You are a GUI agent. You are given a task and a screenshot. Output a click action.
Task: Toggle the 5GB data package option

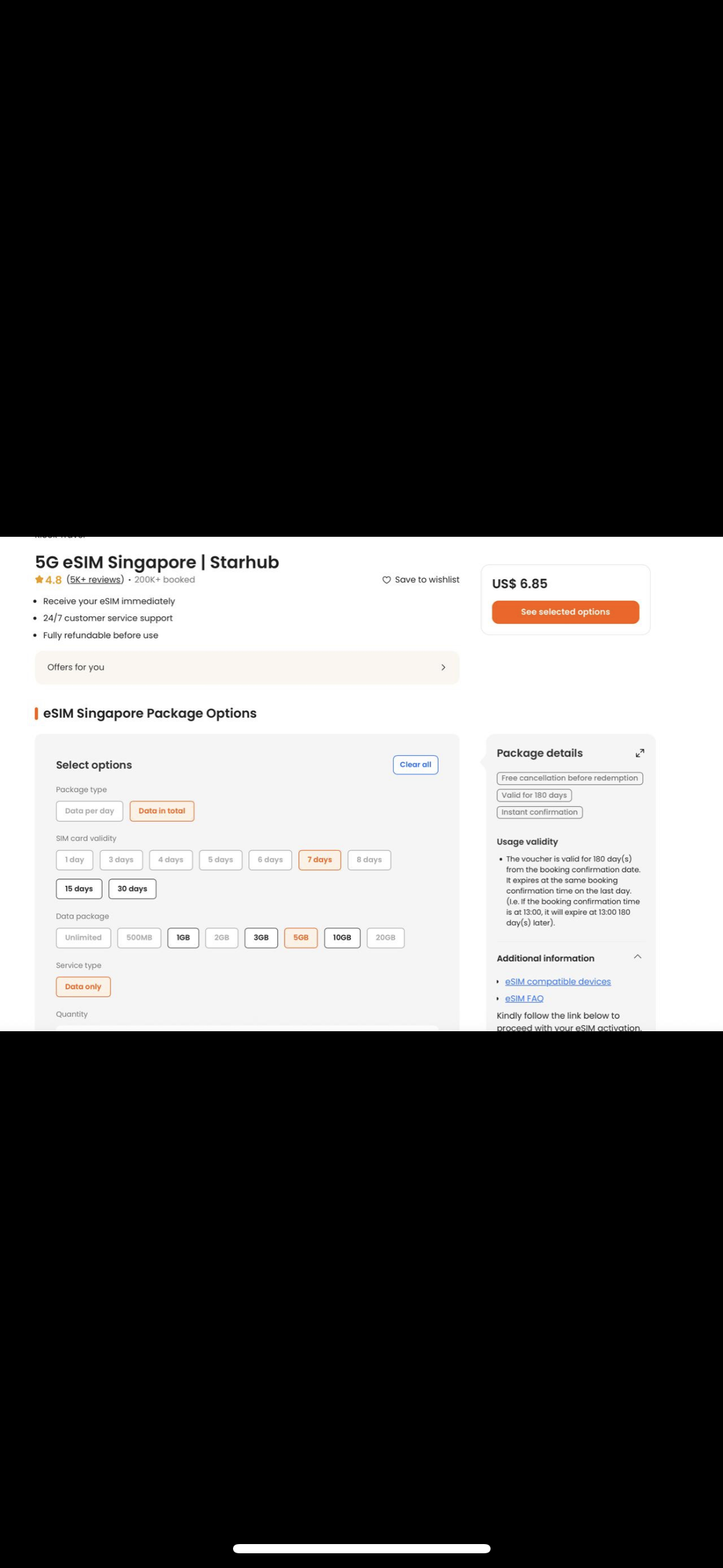pyautogui.click(x=301, y=938)
